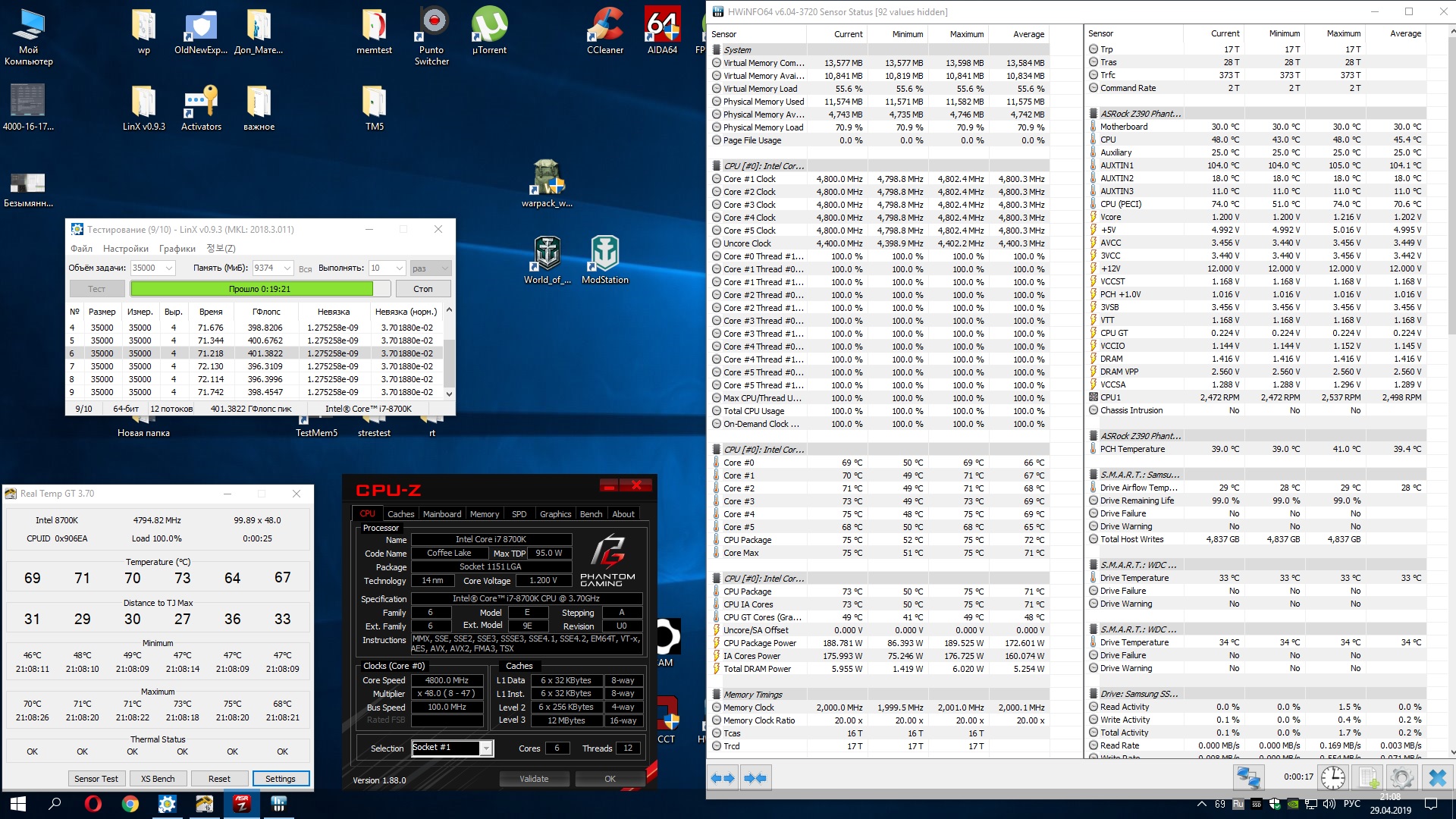Viewport: 1456px width, 819px height.
Task: Open HWiNFO remote network monitoring icon
Action: 1248,778
